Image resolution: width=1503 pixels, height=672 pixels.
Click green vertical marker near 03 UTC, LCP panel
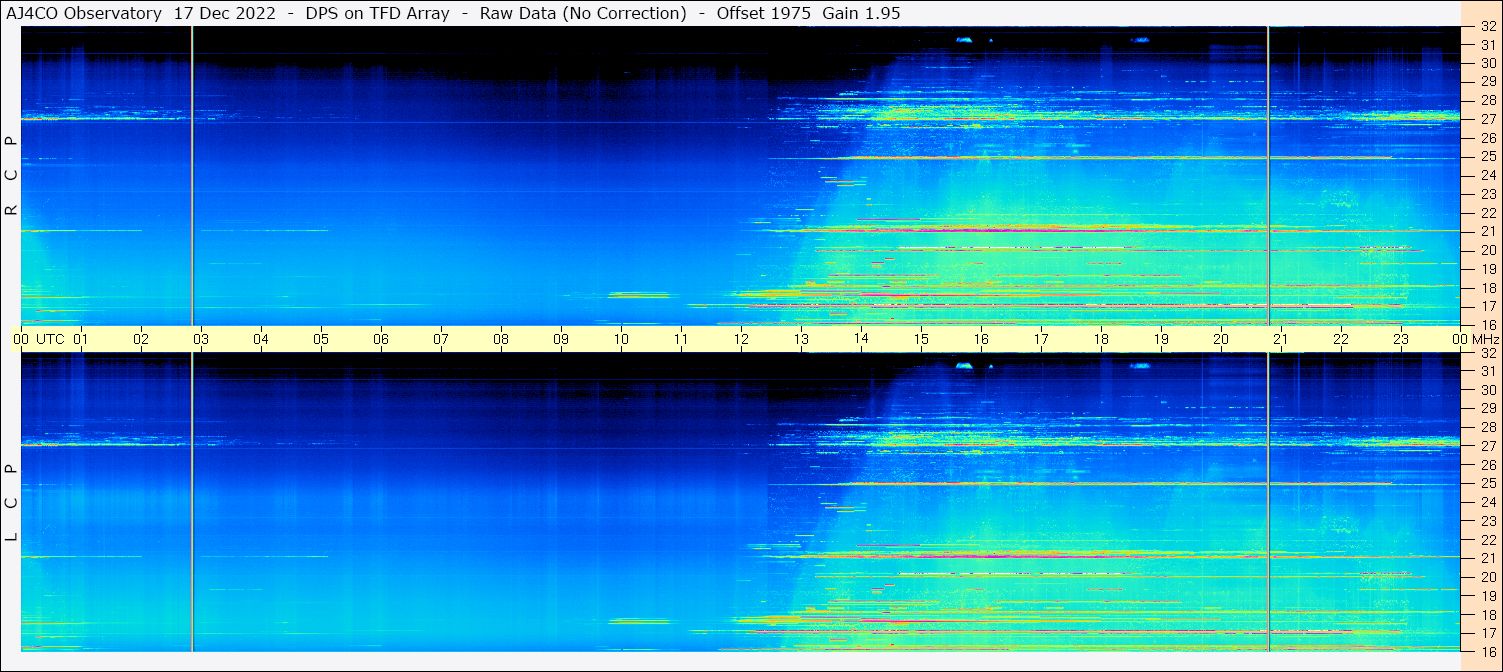(x=192, y=502)
